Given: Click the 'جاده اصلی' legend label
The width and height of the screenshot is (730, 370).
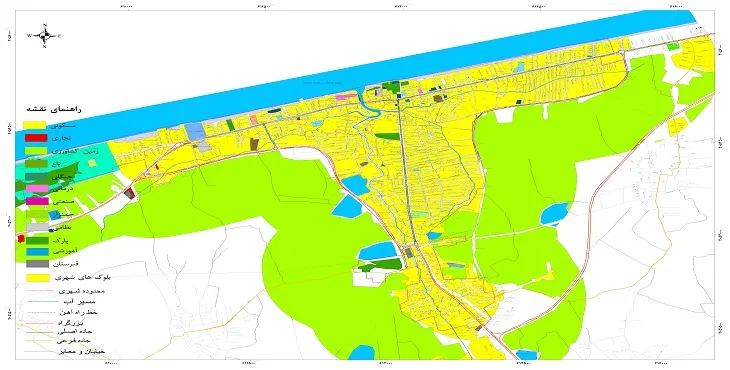Looking at the screenshot, I should (x=75, y=332).
